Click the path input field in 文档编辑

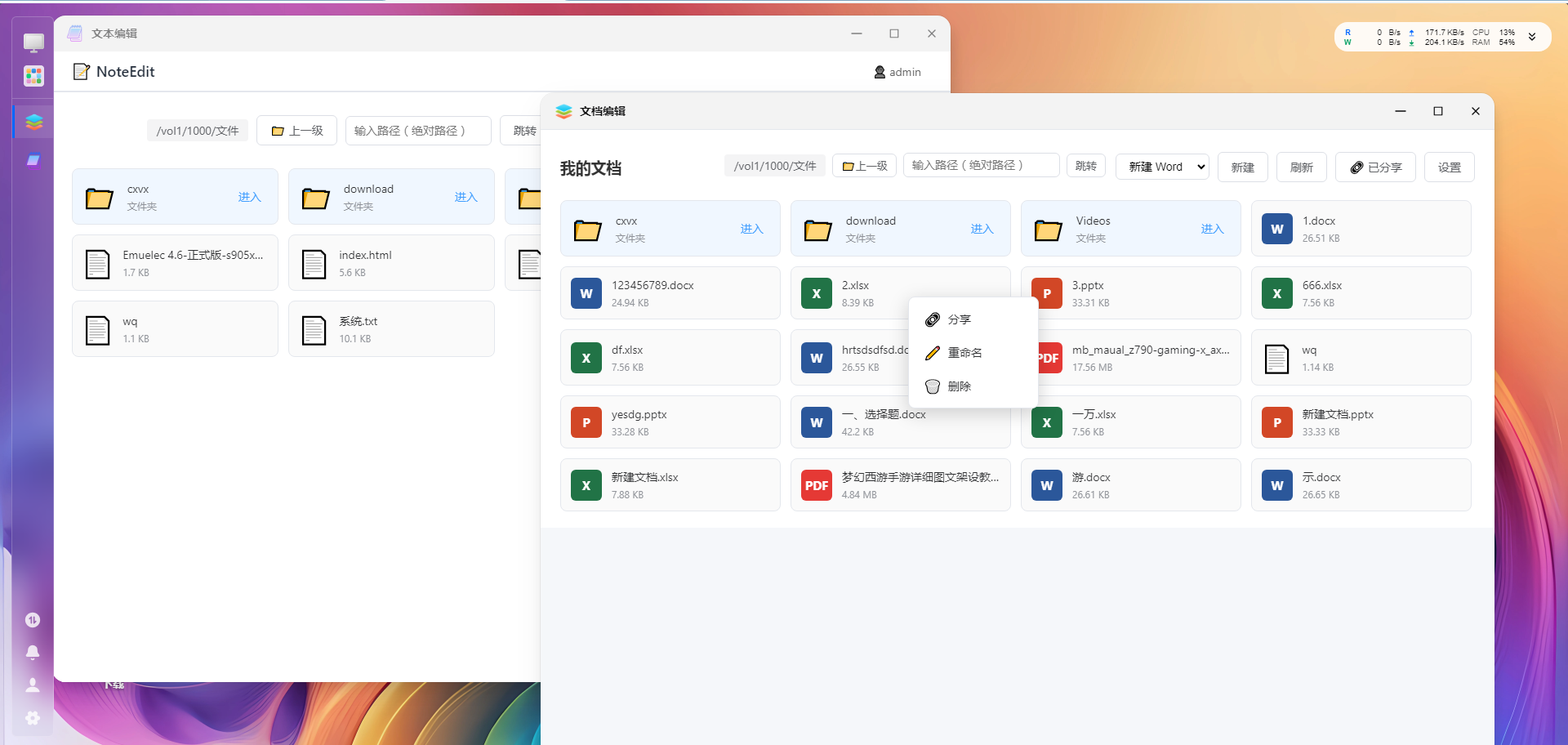pyautogui.click(x=981, y=165)
